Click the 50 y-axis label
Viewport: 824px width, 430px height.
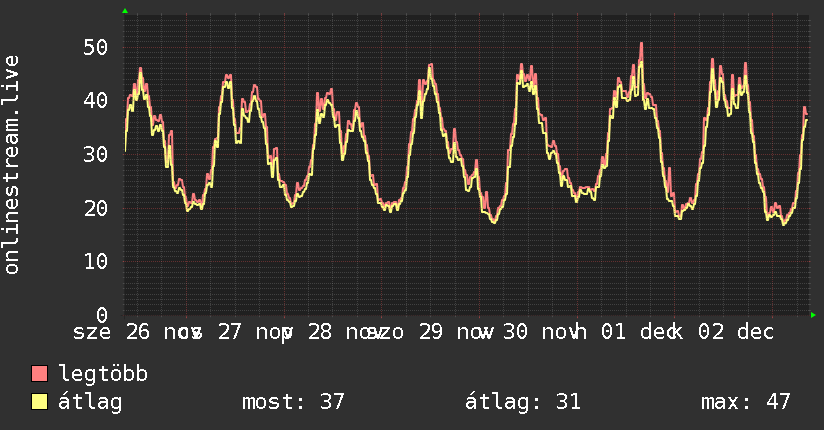pyautogui.click(x=96, y=48)
